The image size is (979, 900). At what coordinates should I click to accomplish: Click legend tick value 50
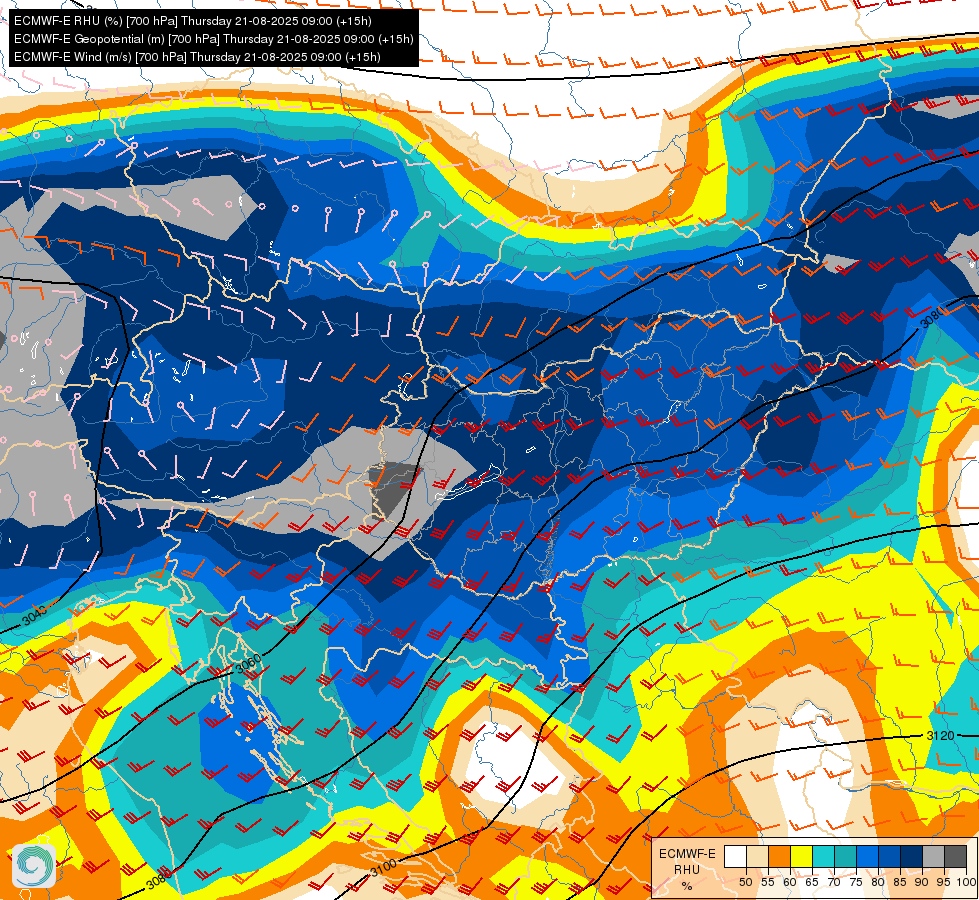[x=746, y=882]
